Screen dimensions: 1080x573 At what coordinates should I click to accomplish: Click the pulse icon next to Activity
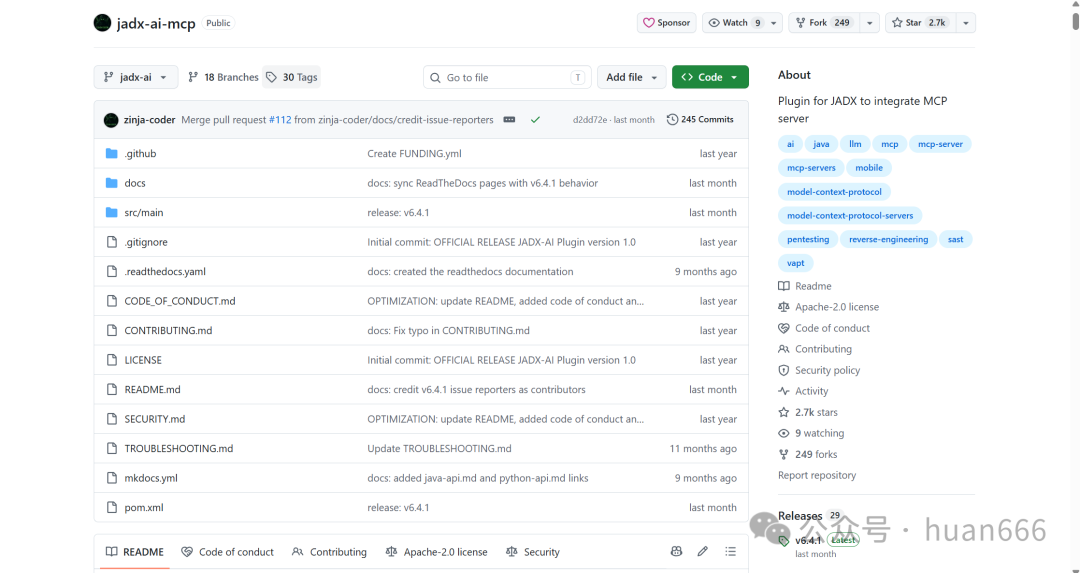(x=784, y=391)
